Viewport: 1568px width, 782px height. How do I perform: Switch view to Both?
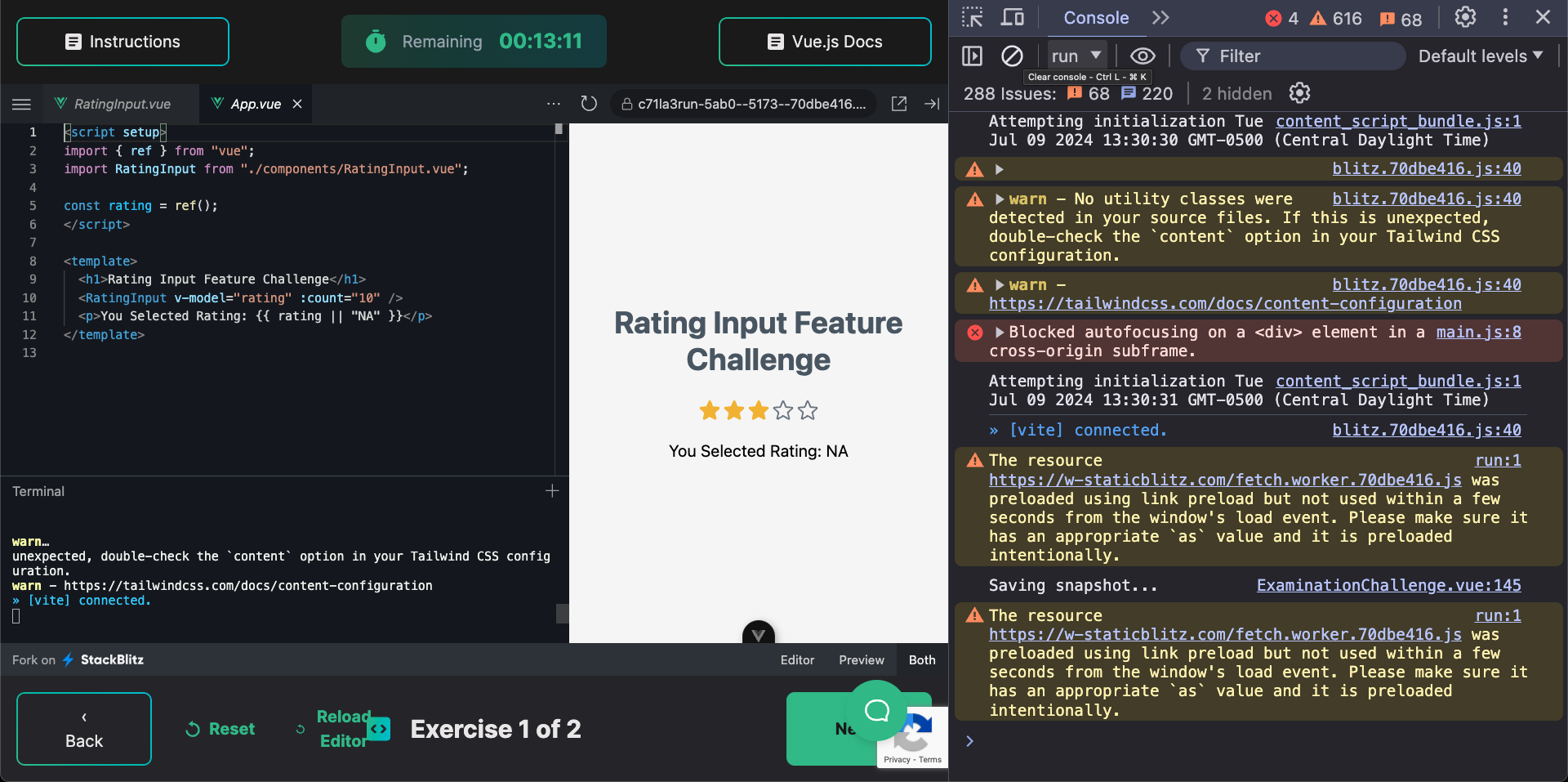point(922,660)
